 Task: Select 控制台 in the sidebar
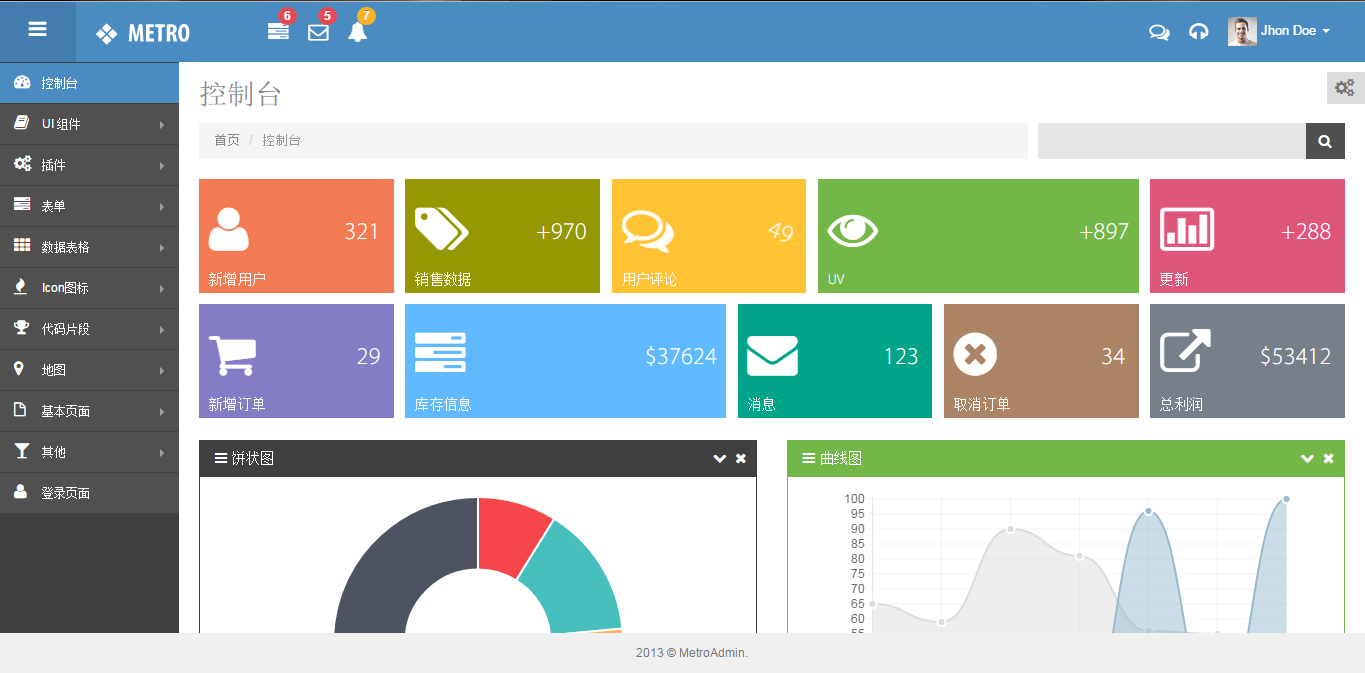click(89, 83)
